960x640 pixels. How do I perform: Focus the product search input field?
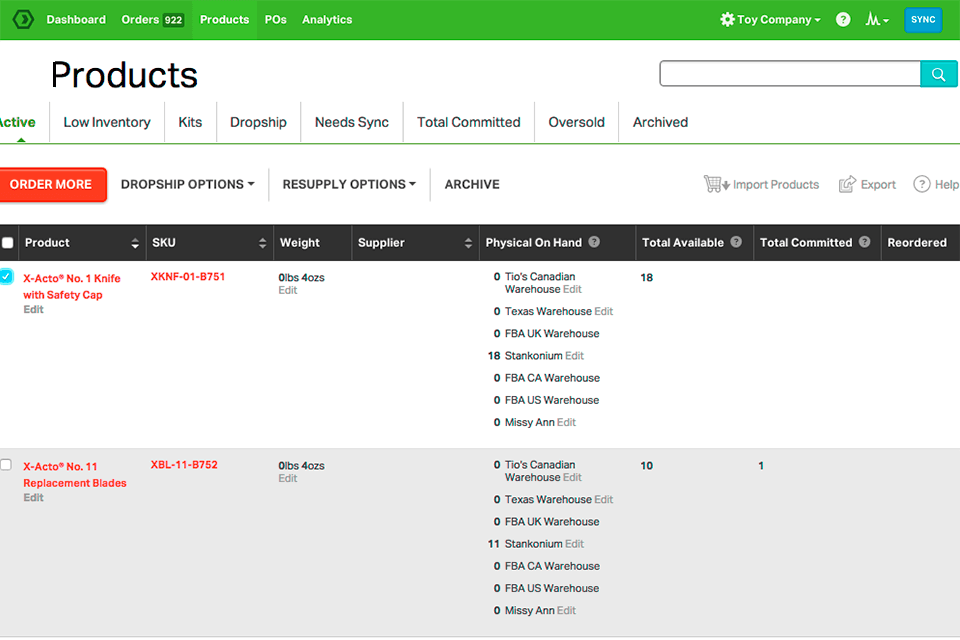click(x=790, y=74)
